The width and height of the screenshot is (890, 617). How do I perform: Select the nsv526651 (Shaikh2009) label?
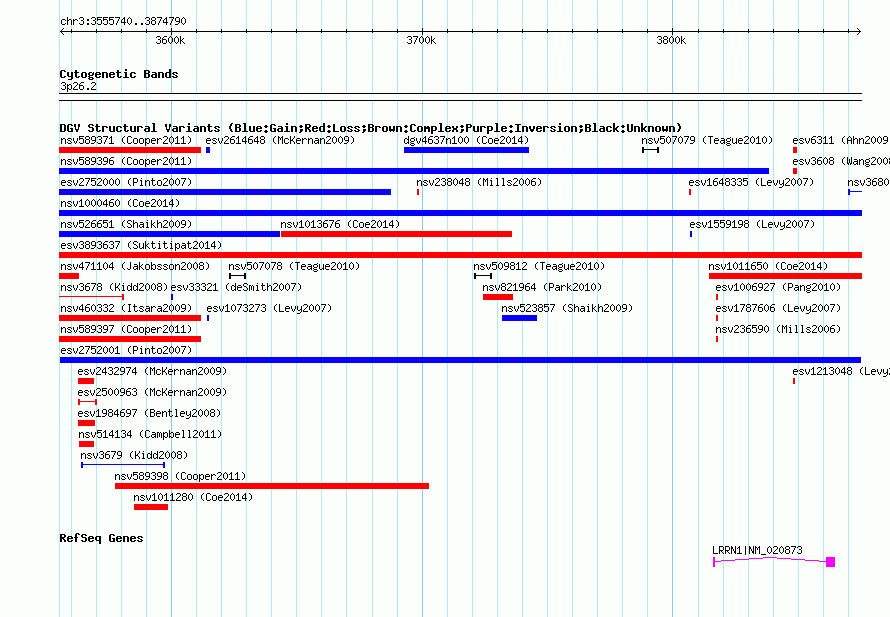click(x=126, y=224)
